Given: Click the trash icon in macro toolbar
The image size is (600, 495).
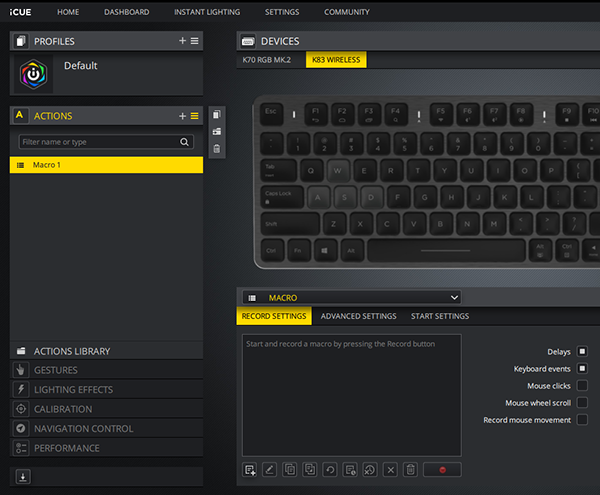Looking at the screenshot, I should click(x=410, y=469).
